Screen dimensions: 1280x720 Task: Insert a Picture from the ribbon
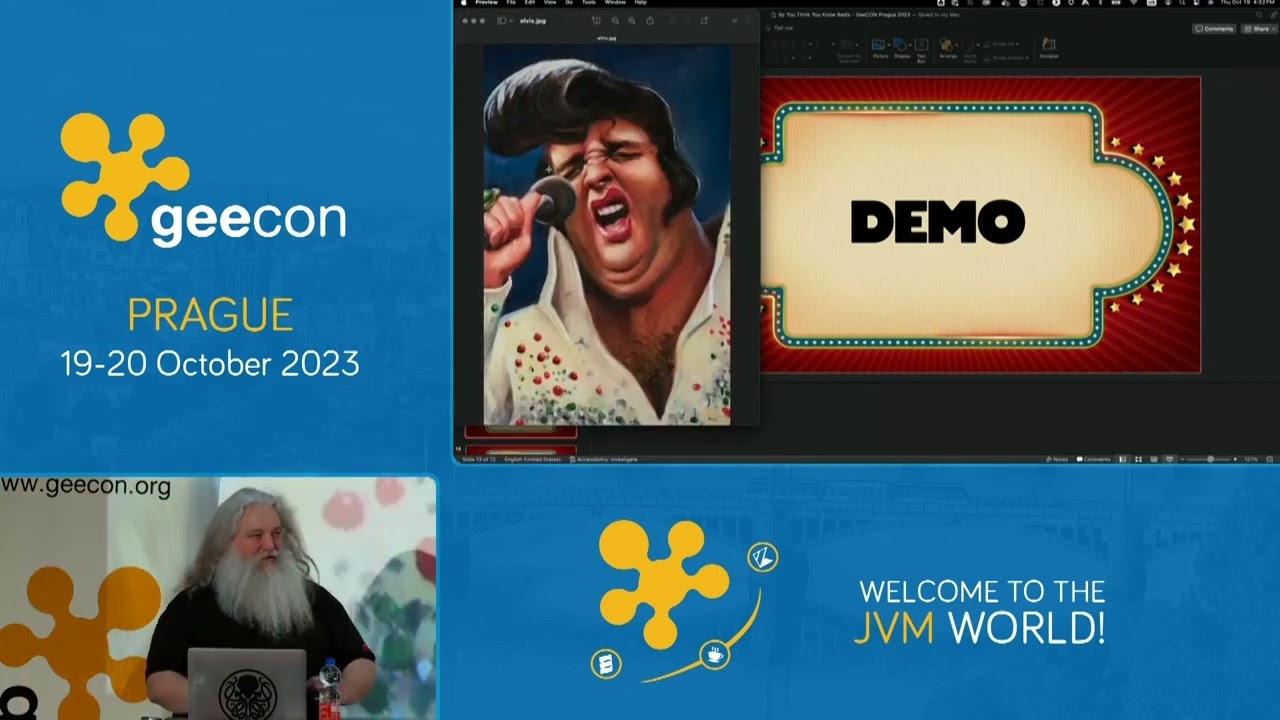880,48
